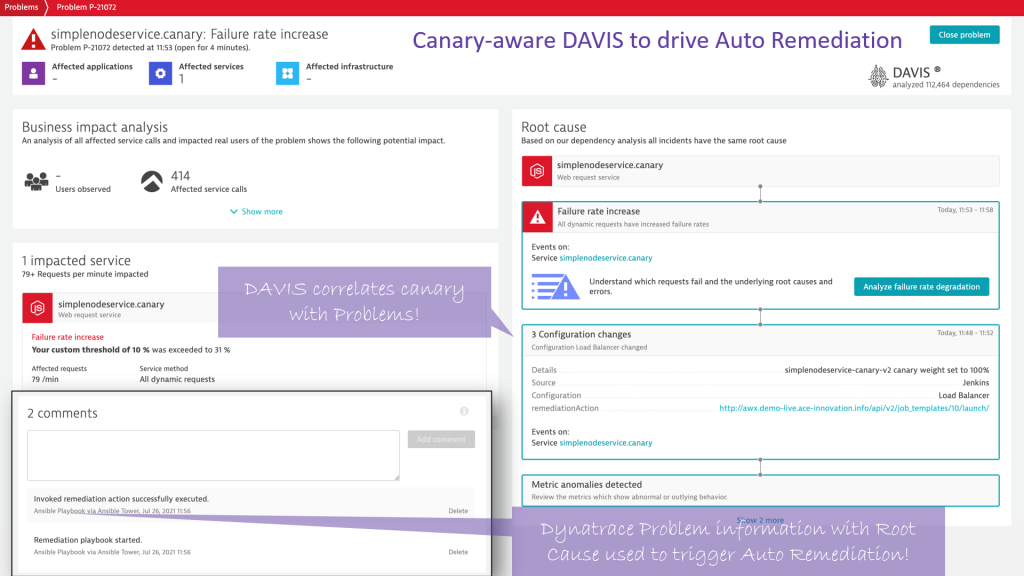Open the Metric anomalies detected card

coord(760,490)
